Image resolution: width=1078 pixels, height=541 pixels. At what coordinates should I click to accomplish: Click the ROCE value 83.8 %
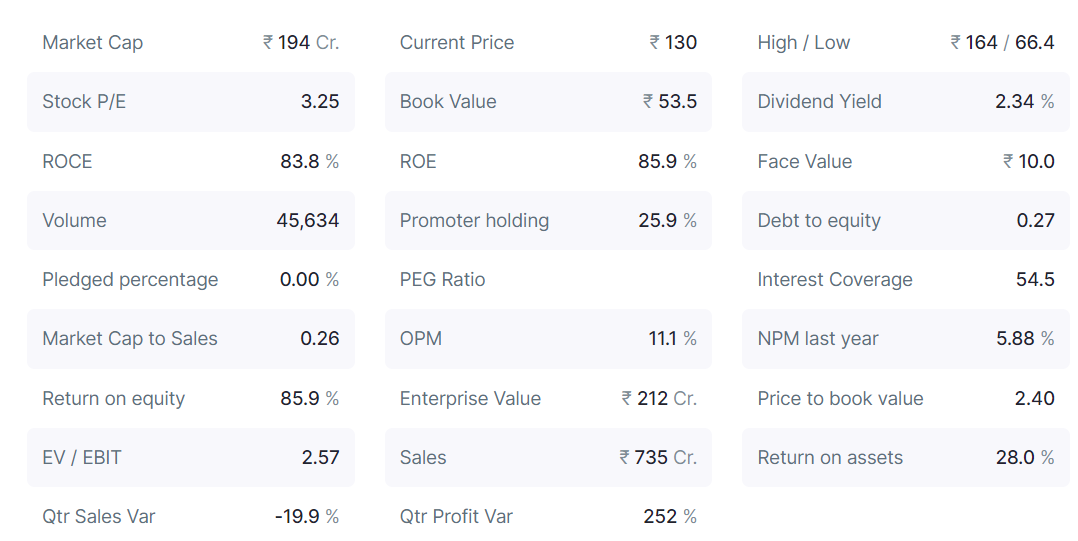coord(309,162)
